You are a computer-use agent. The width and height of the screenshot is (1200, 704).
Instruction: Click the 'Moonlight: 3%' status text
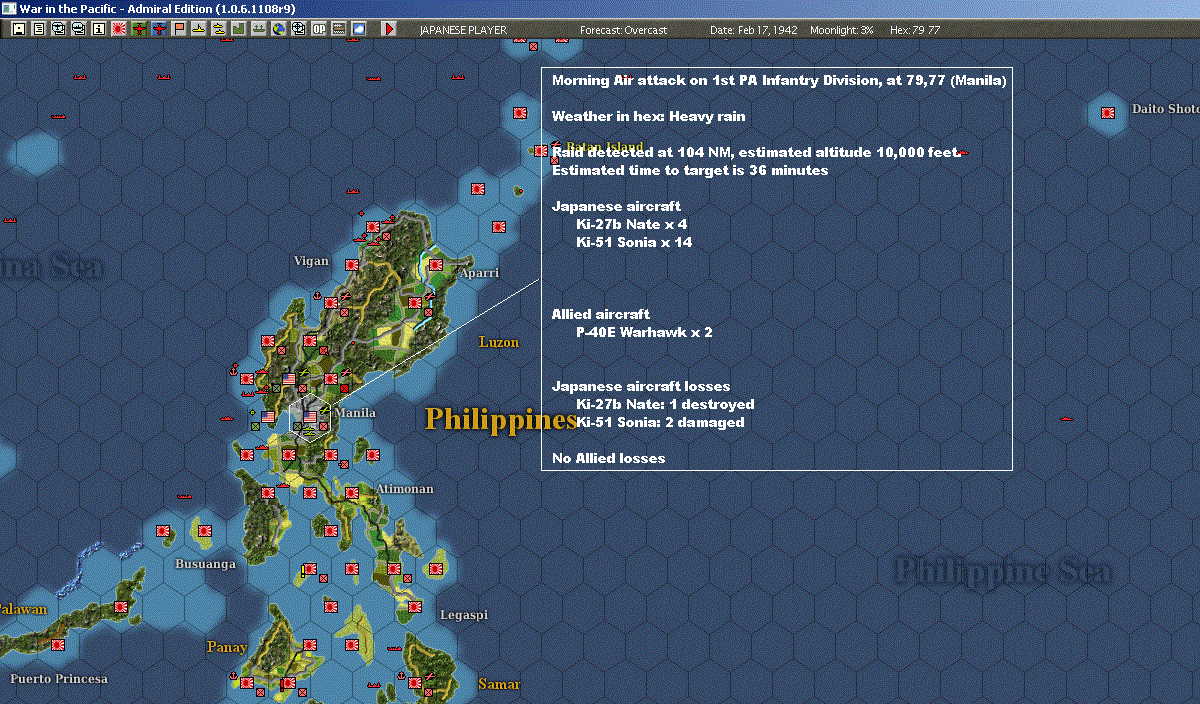pos(842,30)
